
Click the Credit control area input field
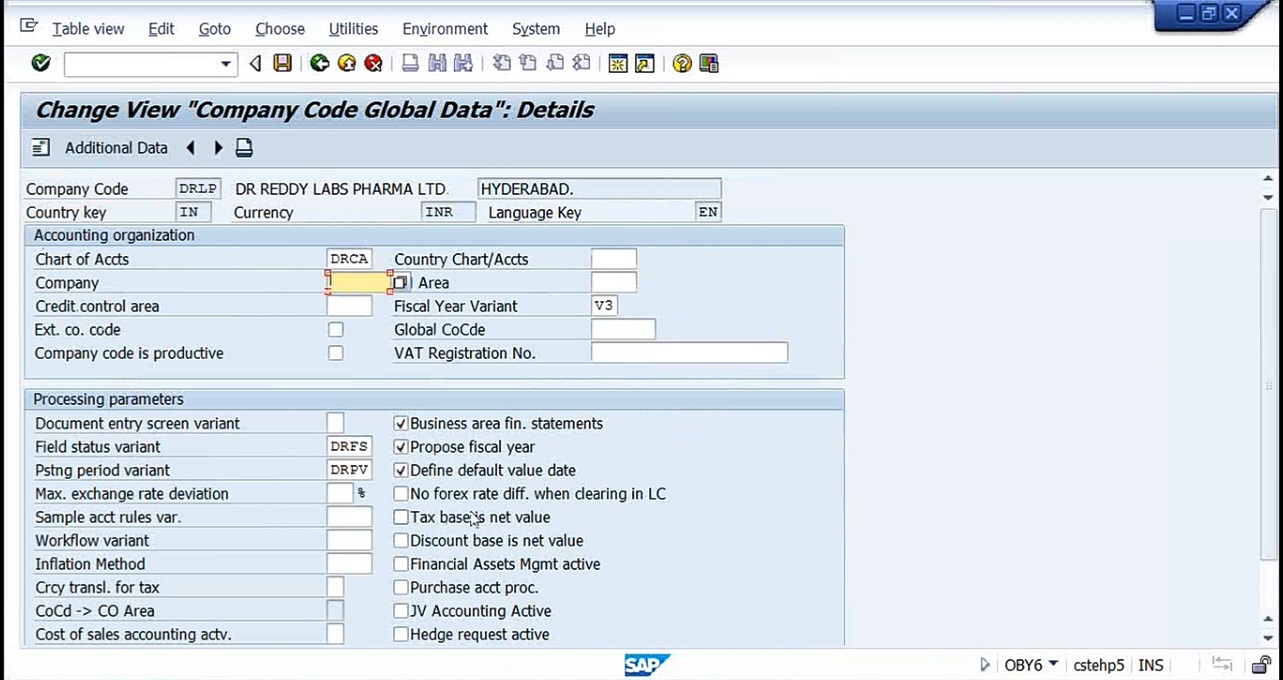(x=349, y=306)
